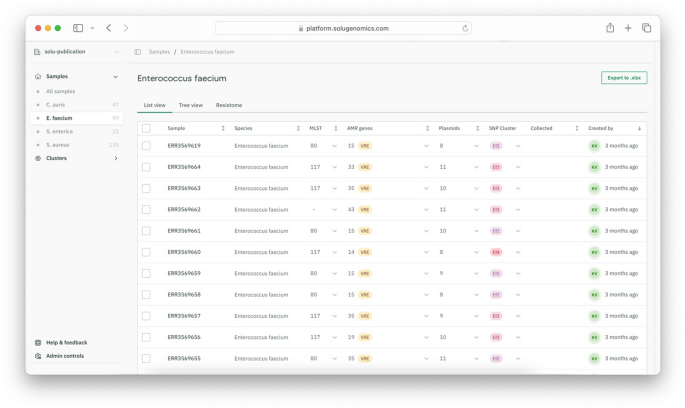Collapse the Samples section chevron

point(115,76)
